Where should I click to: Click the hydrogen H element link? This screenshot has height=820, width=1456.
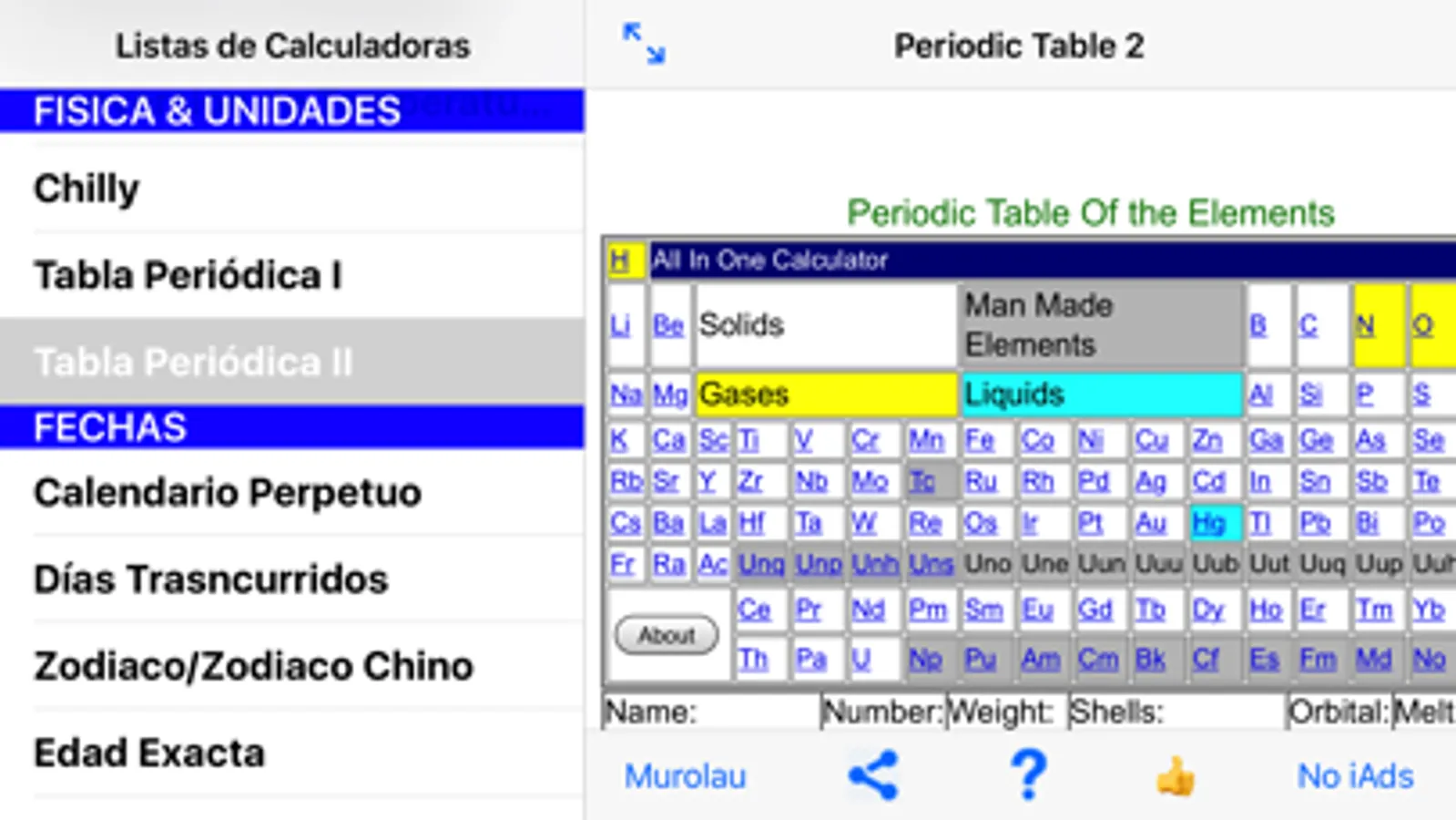(x=620, y=261)
